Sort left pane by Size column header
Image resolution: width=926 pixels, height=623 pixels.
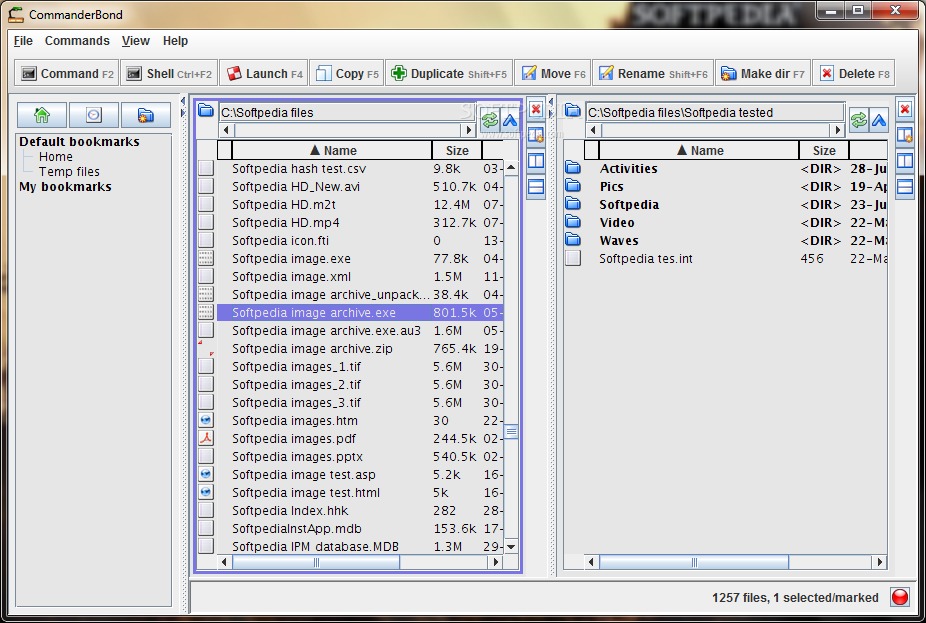pyautogui.click(x=457, y=150)
